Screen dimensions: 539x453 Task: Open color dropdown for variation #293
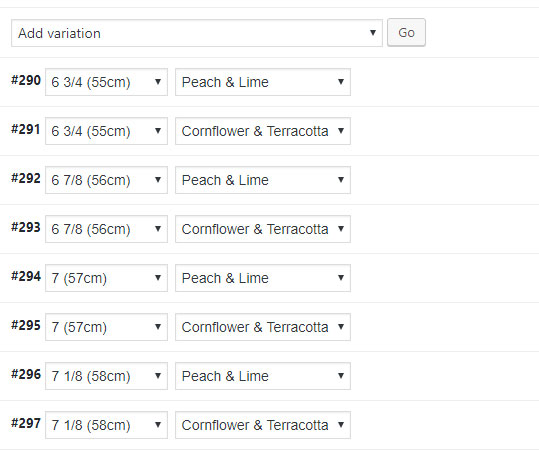(263, 229)
